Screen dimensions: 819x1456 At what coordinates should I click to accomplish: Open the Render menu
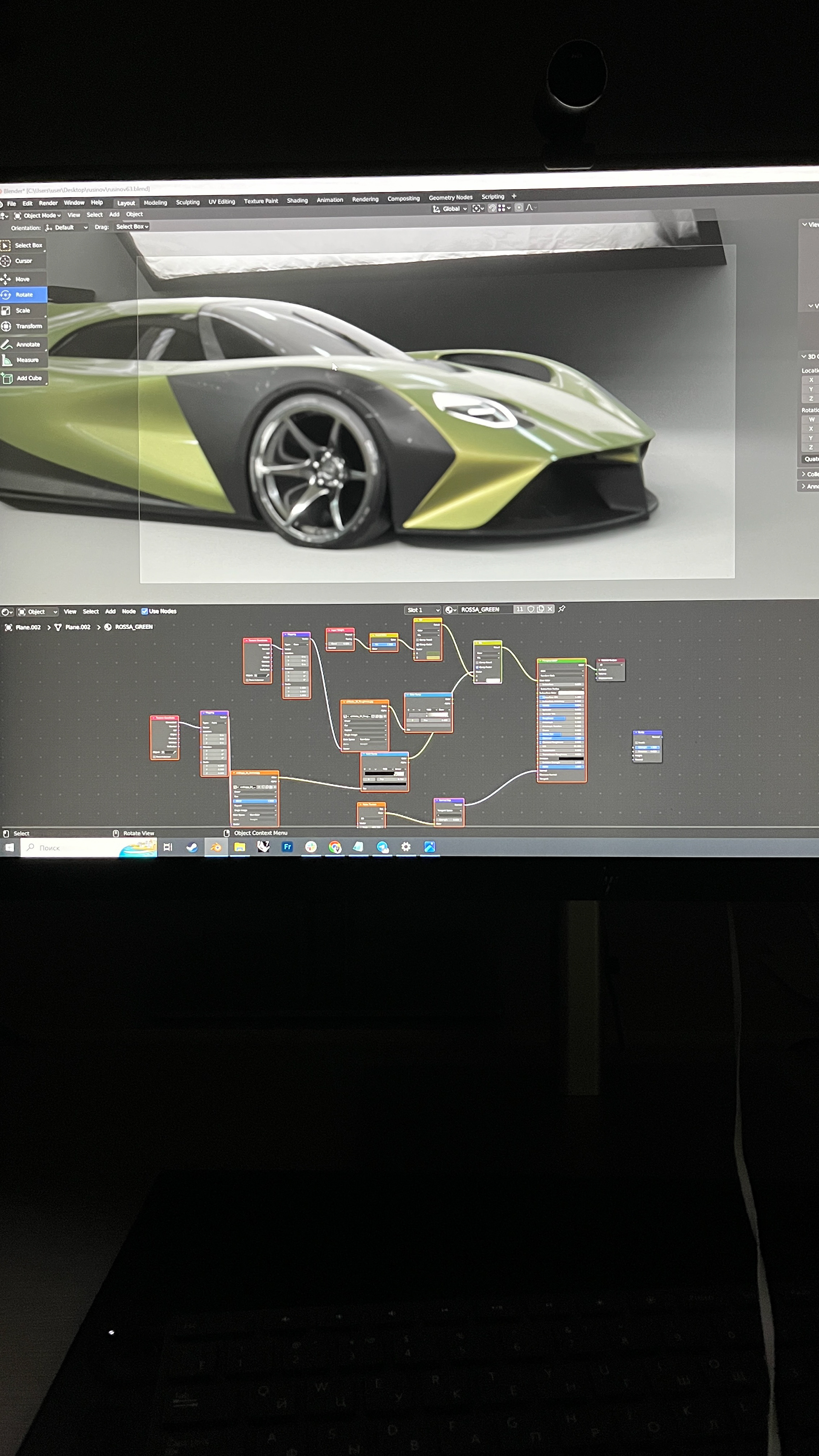[48, 203]
